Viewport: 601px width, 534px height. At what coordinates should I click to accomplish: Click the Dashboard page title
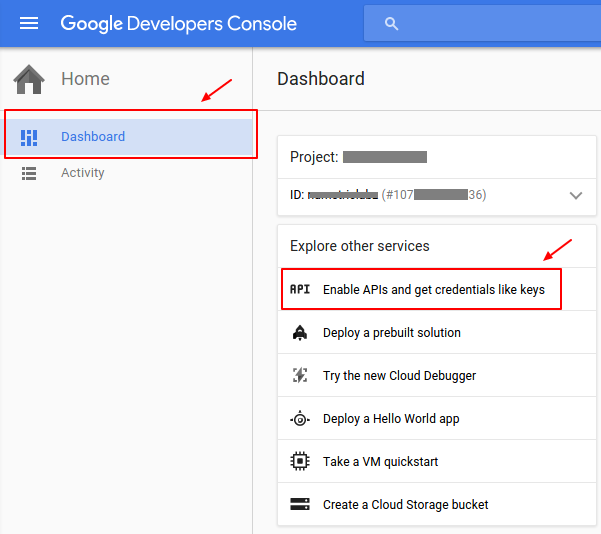[x=321, y=79]
